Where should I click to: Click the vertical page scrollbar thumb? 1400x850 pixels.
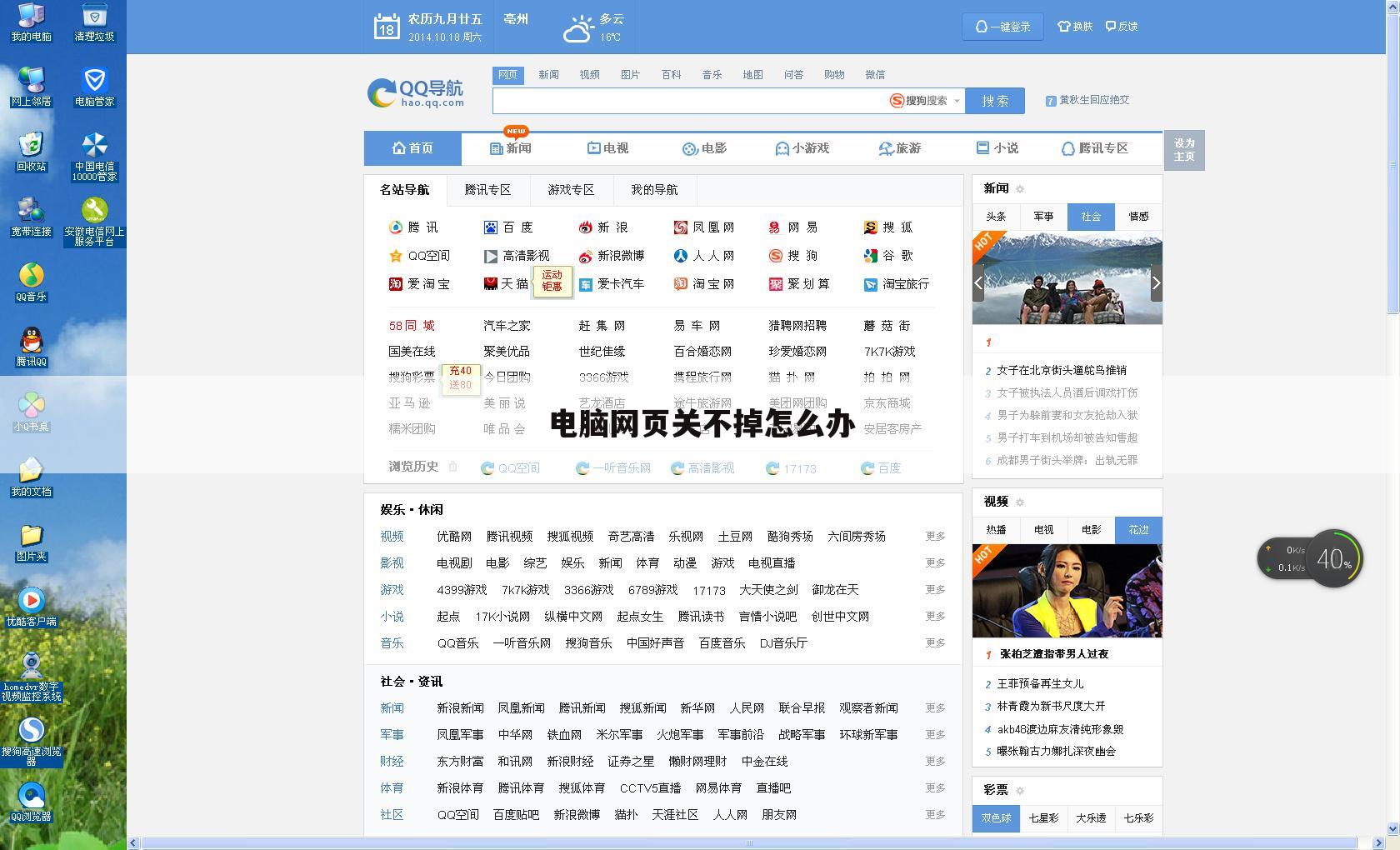[1392, 163]
